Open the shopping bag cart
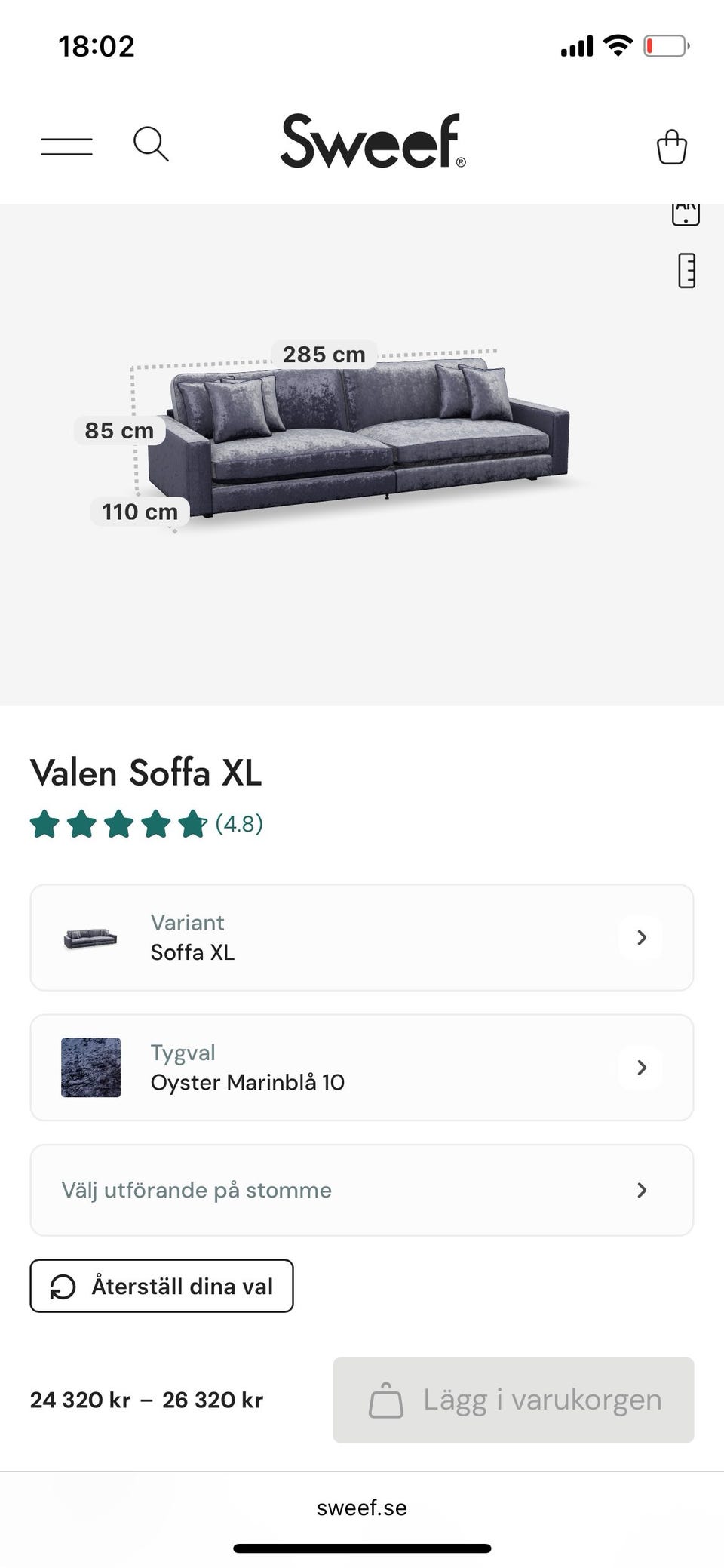724x1568 pixels. 671,146
